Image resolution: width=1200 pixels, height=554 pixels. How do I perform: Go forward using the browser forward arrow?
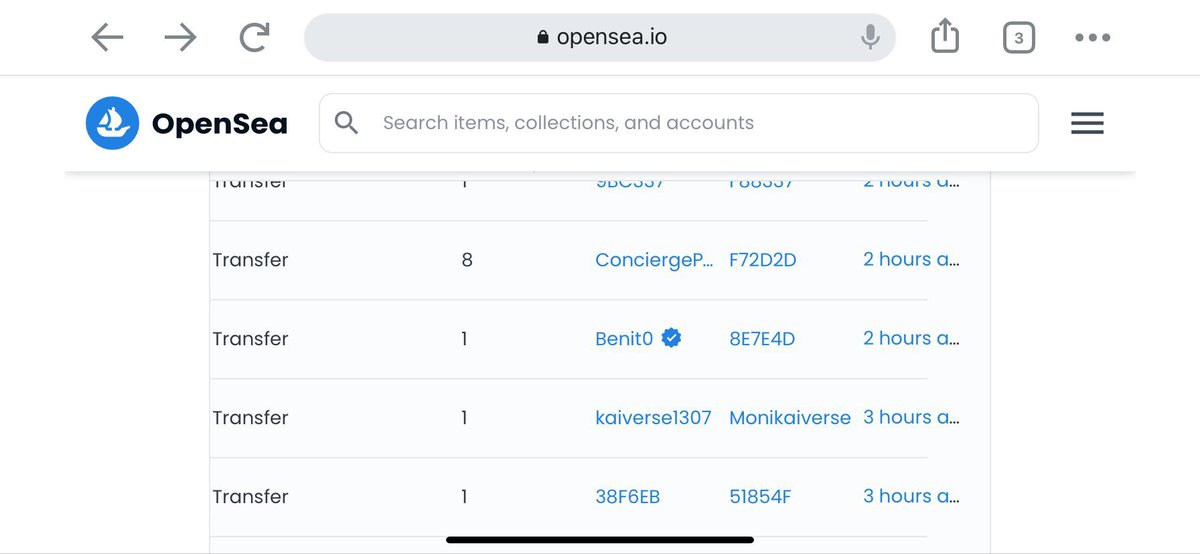click(180, 38)
